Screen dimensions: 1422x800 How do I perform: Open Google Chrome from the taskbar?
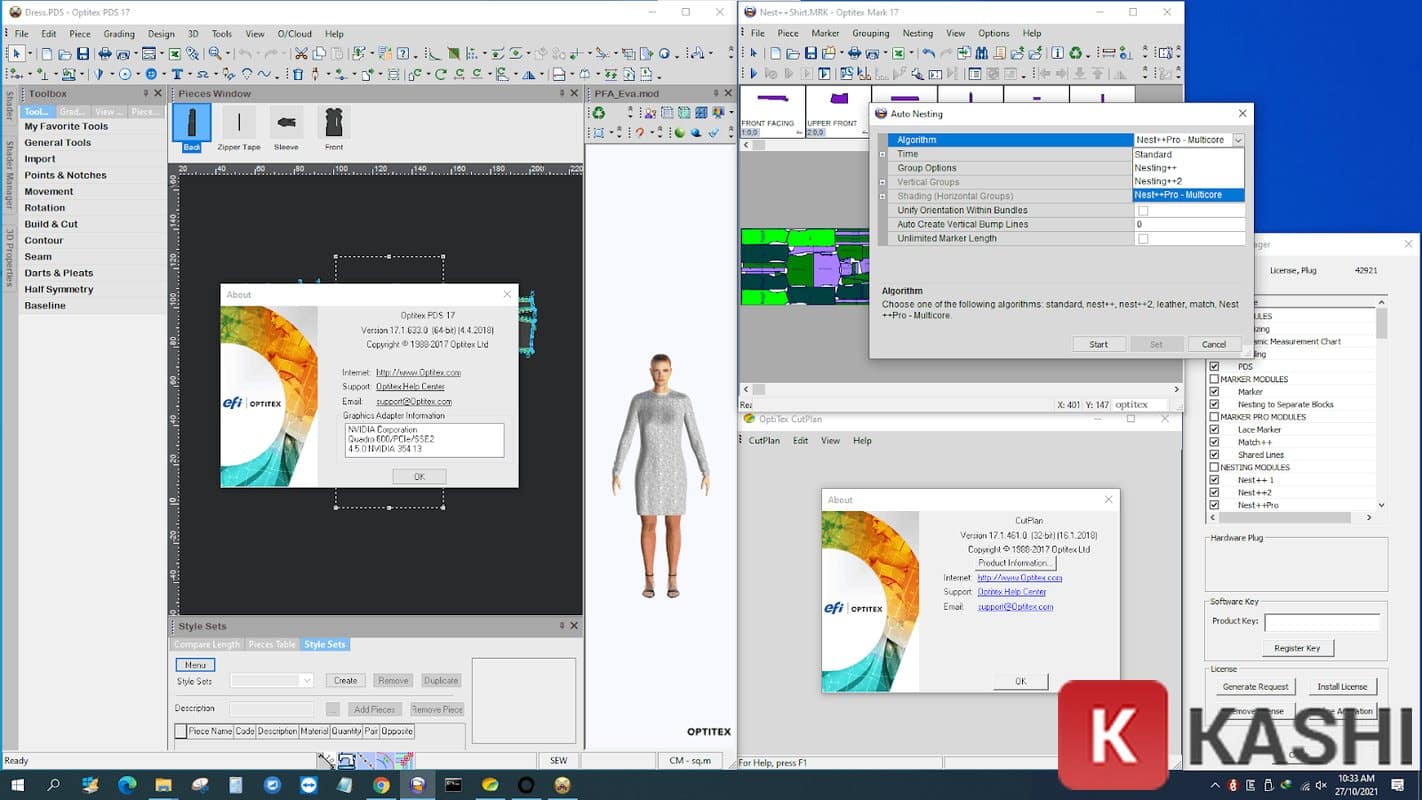(x=381, y=785)
